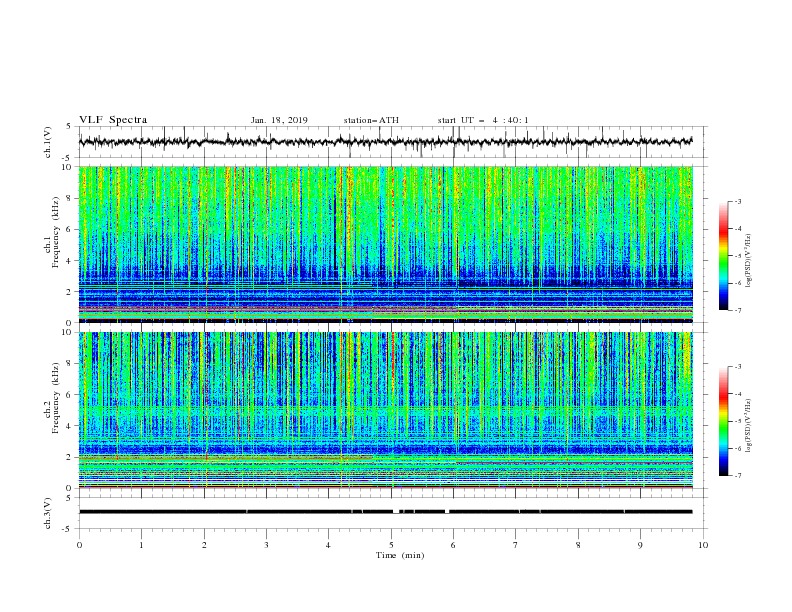Select the "Jan. 18, 2019" date text
The height and width of the screenshot is (612, 792).
[279, 120]
